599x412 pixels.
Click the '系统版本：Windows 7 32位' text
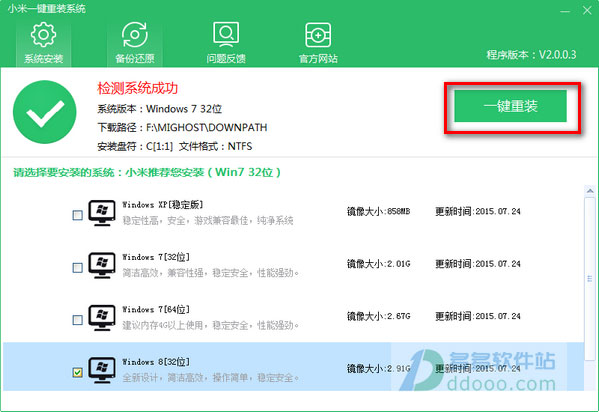click(x=160, y=109)
